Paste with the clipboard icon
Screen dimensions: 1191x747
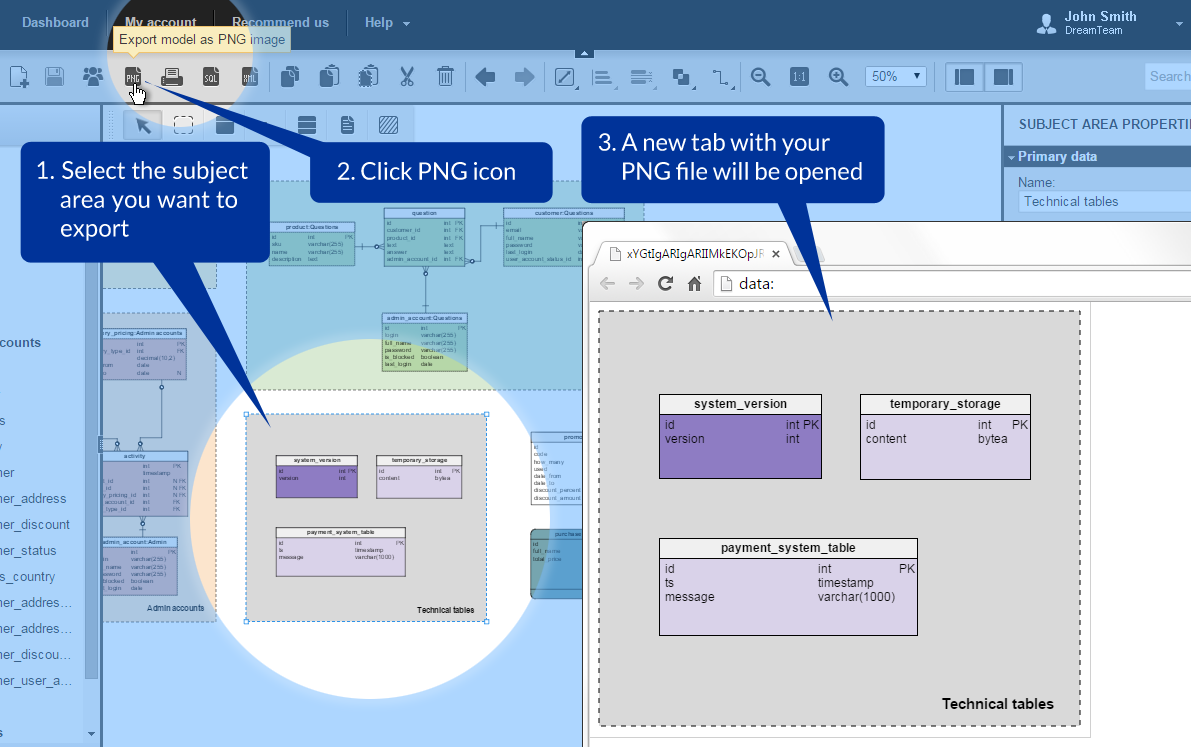tap(329, 77)
